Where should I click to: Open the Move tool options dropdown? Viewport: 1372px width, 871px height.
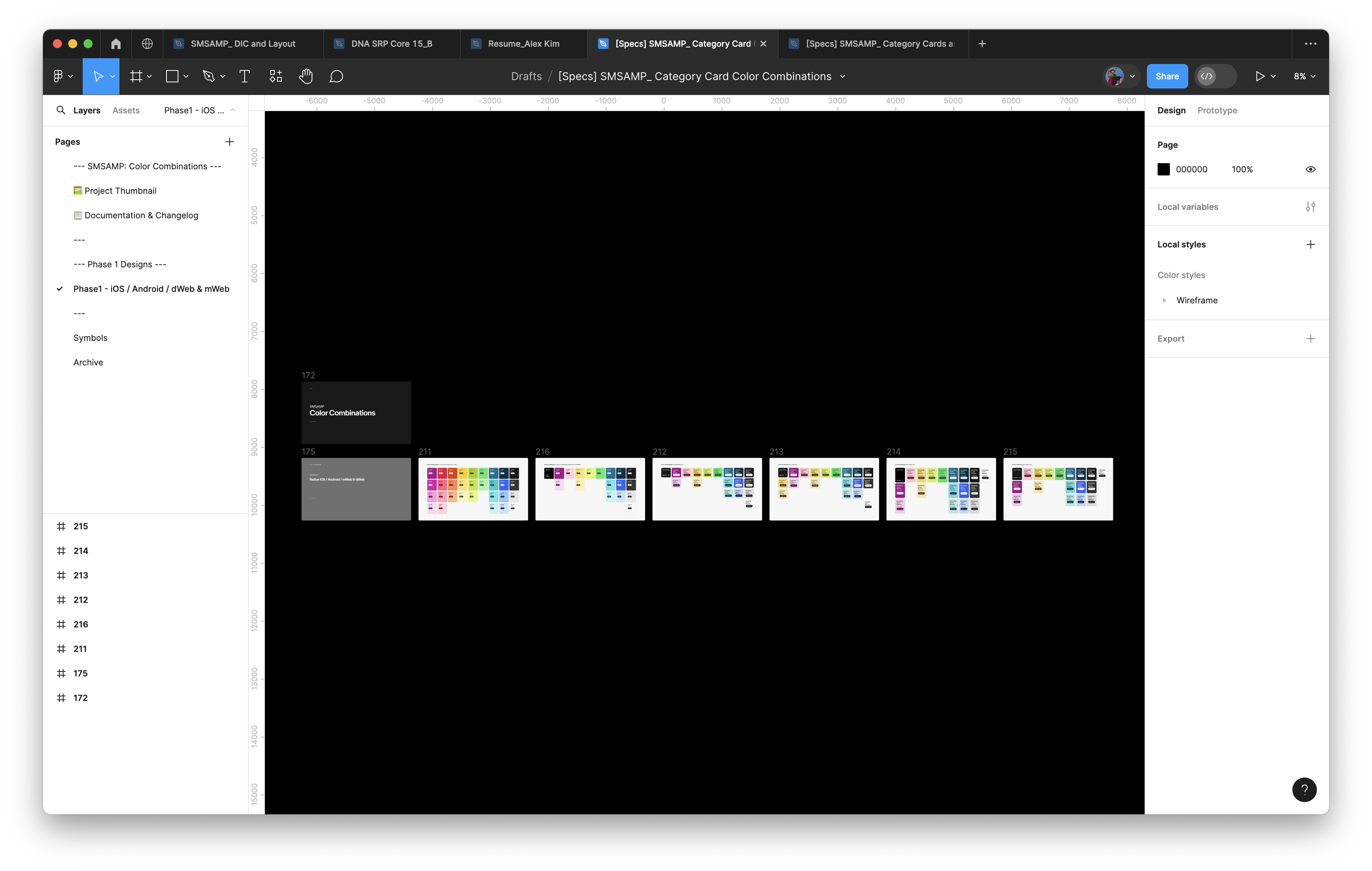point(112,76)
